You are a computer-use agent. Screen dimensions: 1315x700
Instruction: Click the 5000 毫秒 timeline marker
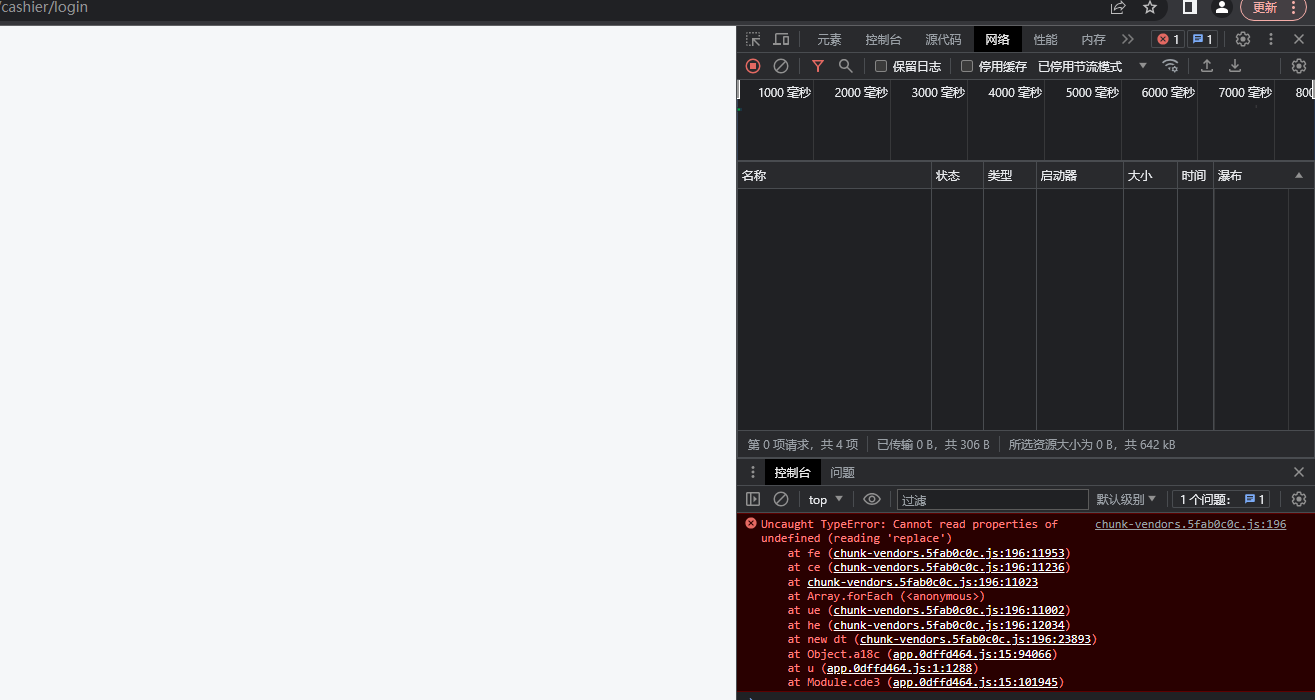1092,92
